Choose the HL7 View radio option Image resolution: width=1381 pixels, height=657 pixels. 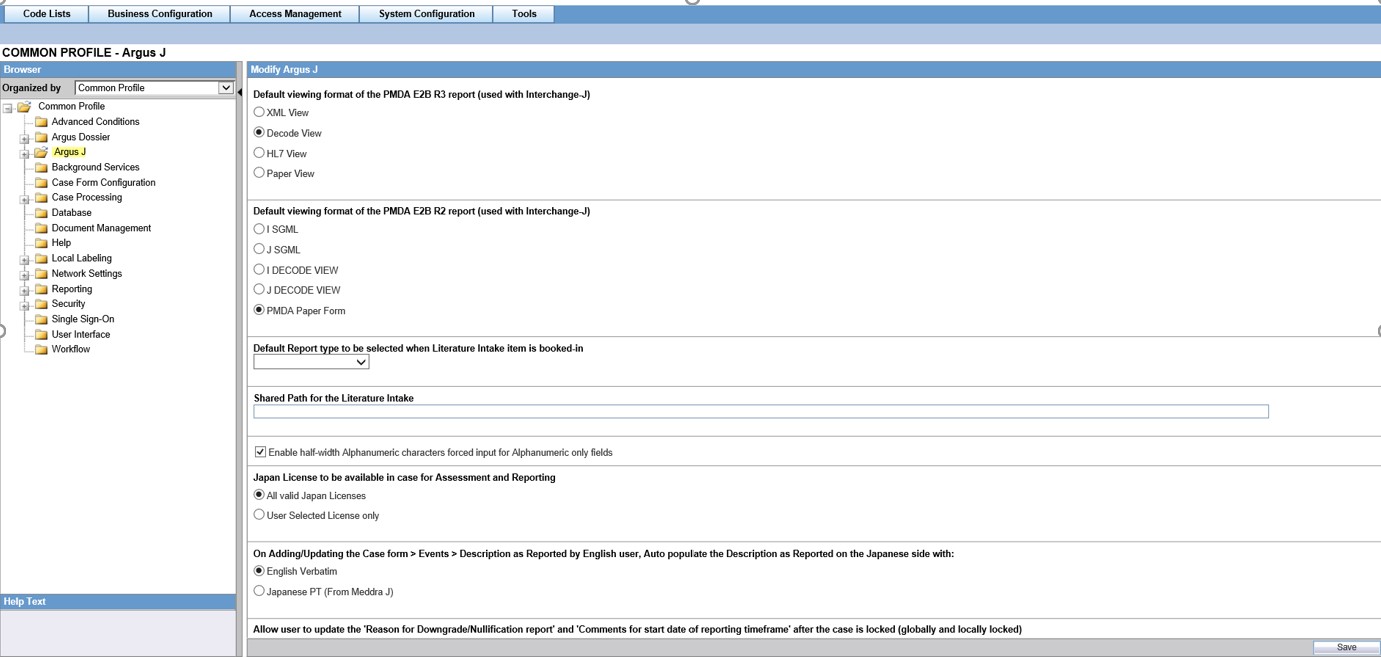(x=259, y=153)
